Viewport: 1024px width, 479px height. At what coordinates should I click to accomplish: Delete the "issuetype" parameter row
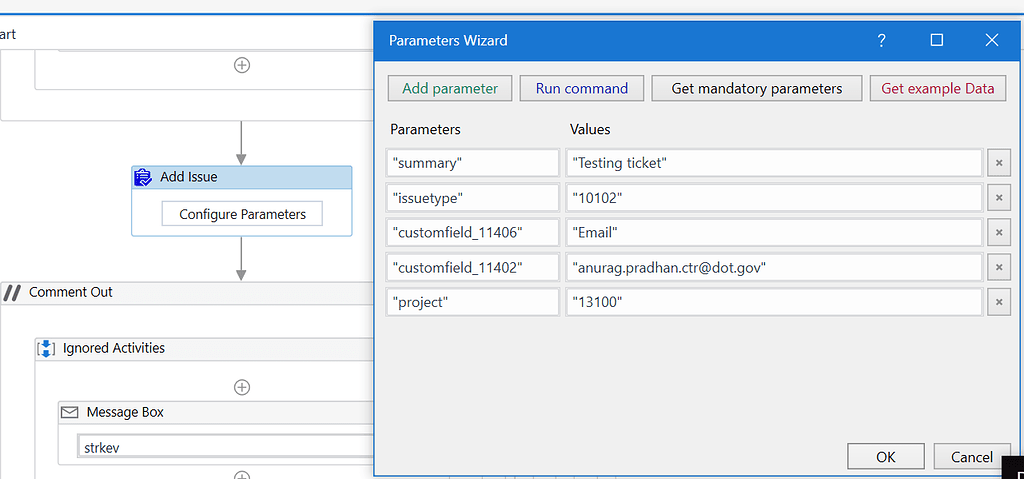point(998,198)
